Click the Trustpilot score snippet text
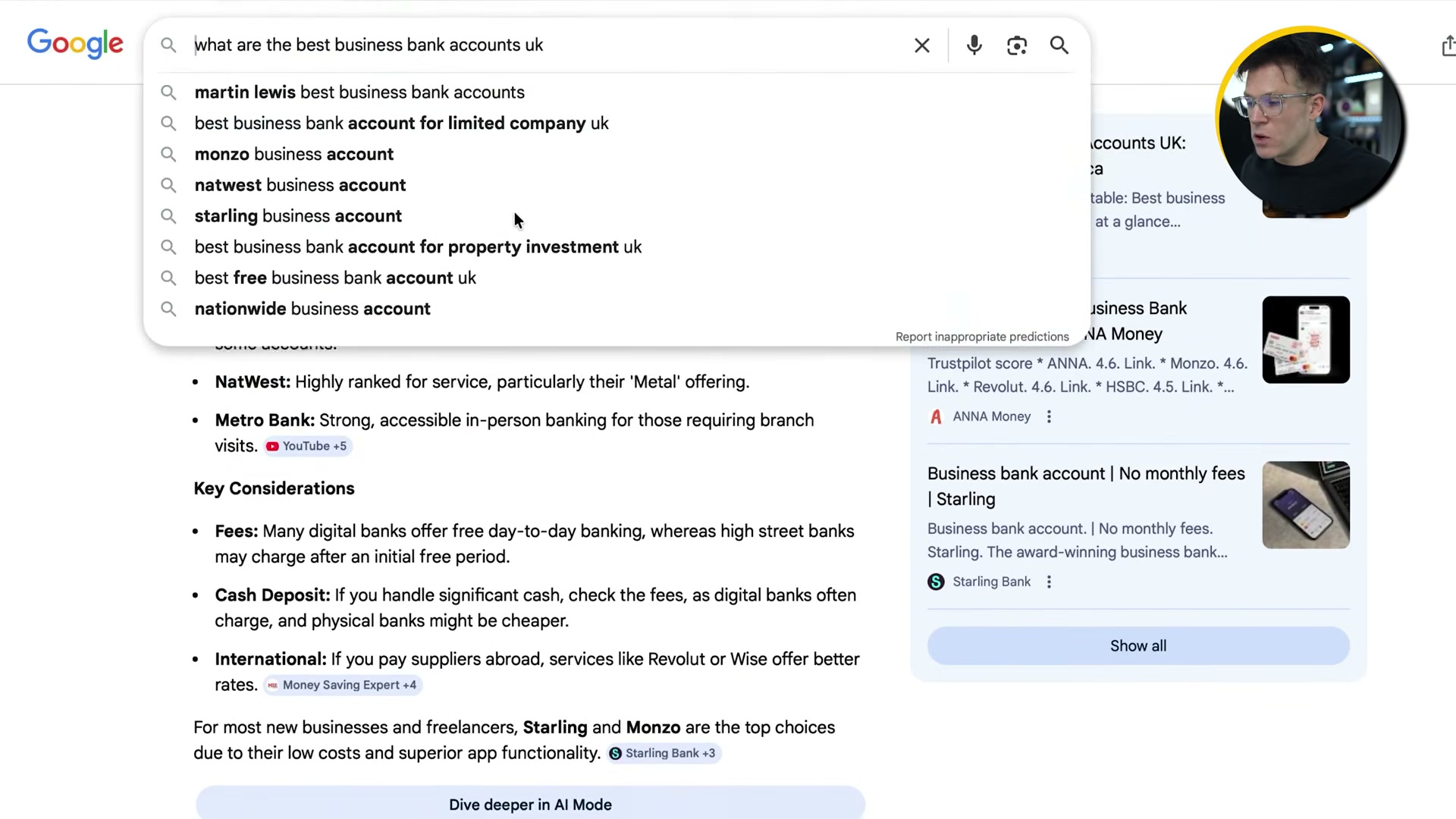Viewport: 1456px width, 819px height. pos(1087,375)
